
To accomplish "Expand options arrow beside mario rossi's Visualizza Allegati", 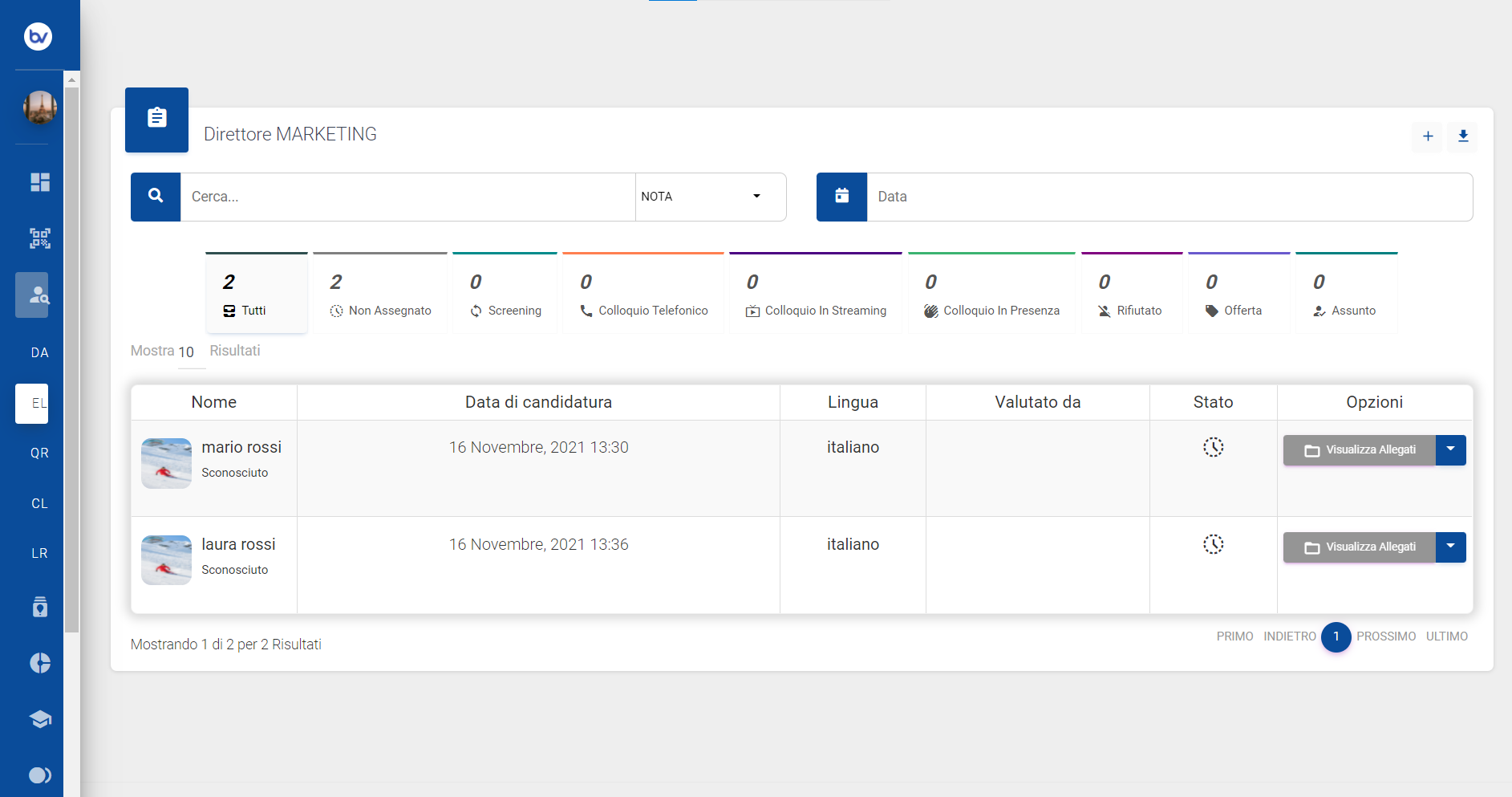I will pyautogui.click(x=1450, y=449).
